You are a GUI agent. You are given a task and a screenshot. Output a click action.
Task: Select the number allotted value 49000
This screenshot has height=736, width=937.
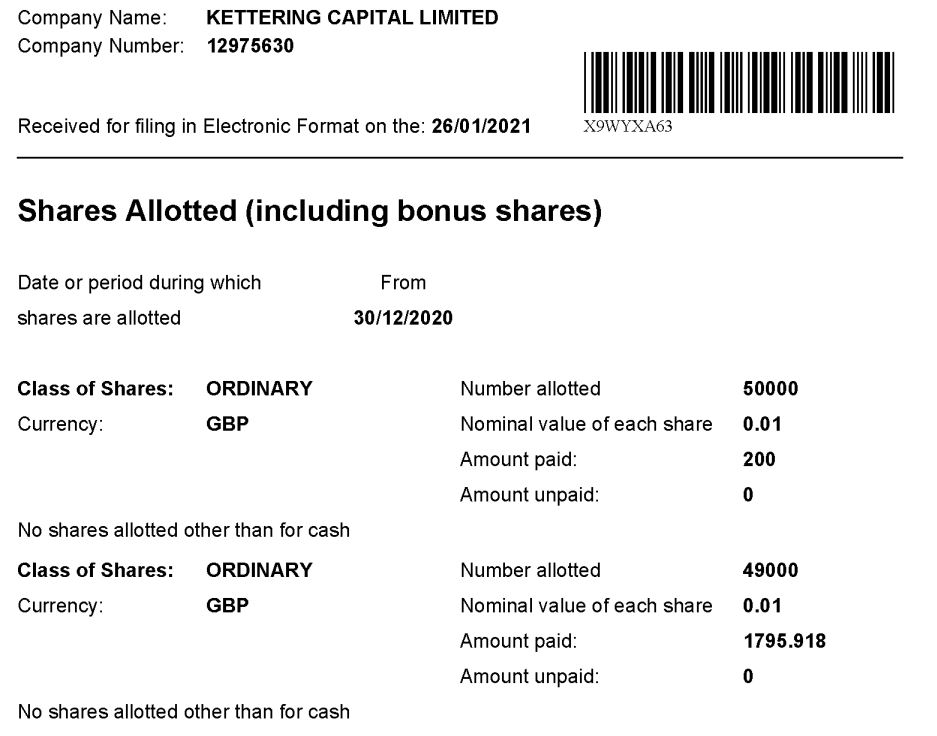click(771, 570)
